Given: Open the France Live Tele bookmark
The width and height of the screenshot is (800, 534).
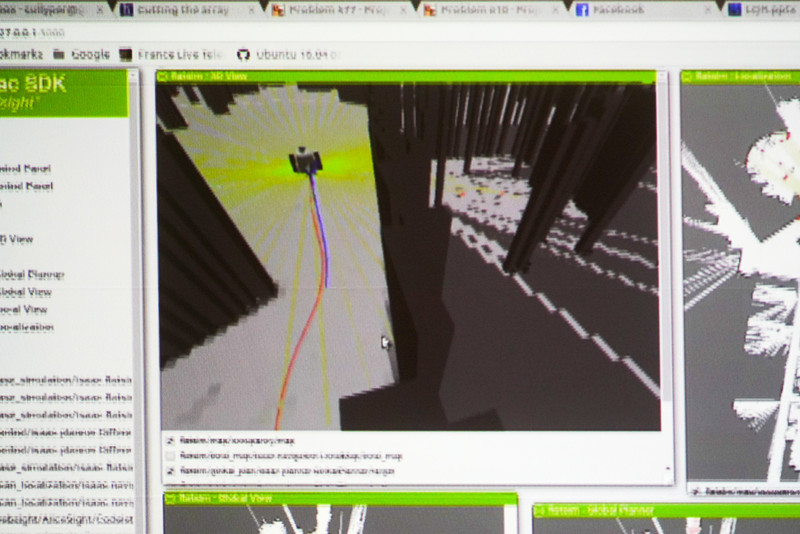Looking at the screenshot, I should (x=171, y=54).
